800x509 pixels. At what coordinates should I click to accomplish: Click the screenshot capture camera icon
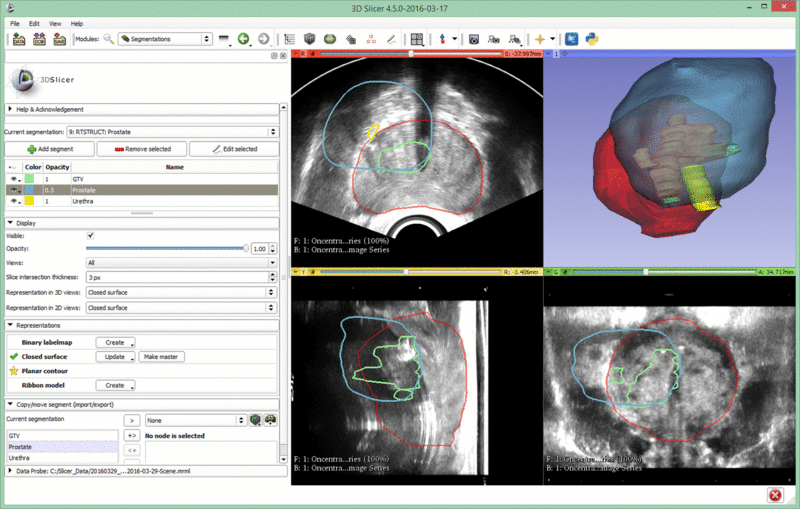(x=473, y=39)
